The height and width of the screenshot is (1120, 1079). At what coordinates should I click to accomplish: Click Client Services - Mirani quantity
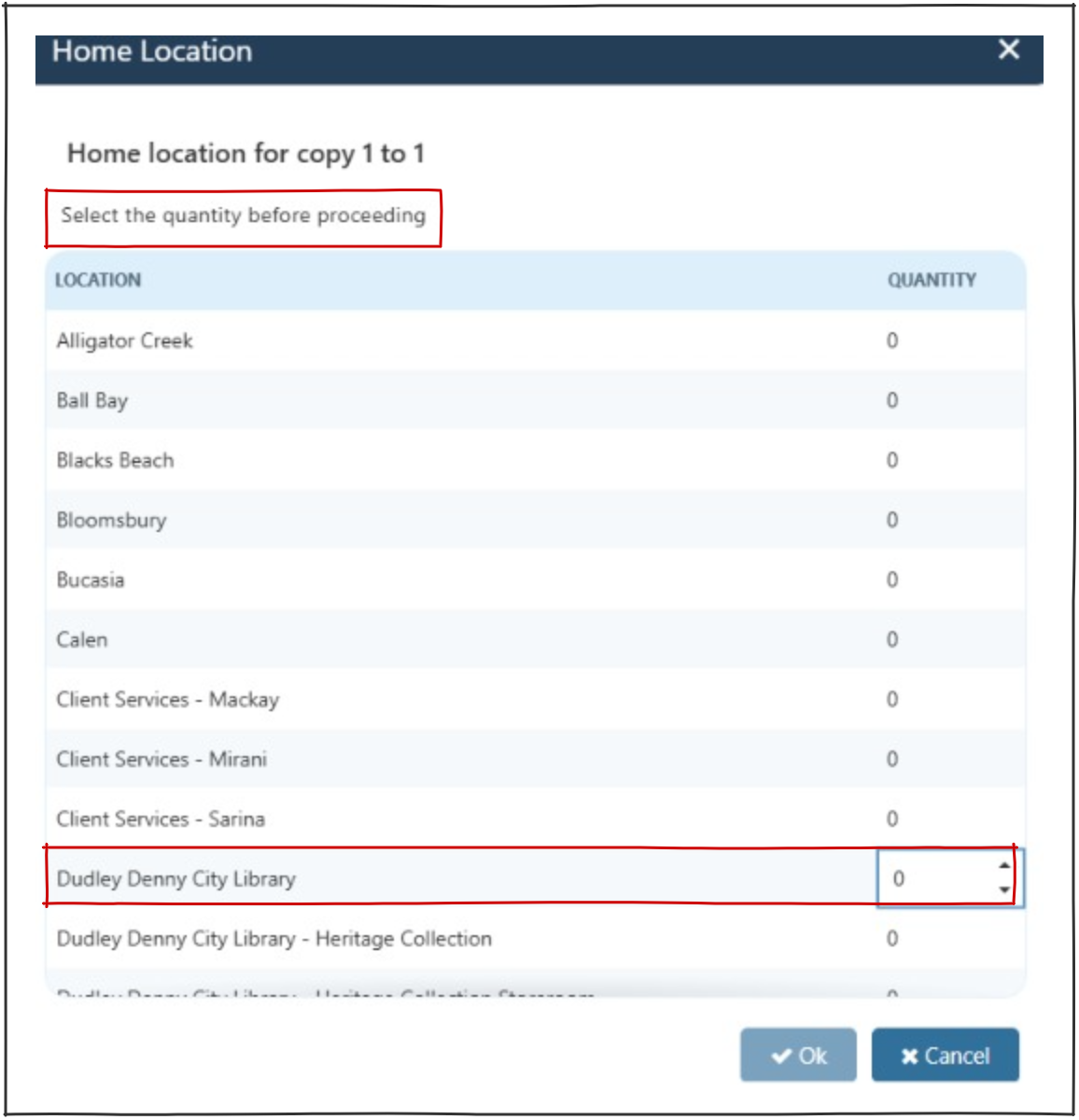[892, 759]
